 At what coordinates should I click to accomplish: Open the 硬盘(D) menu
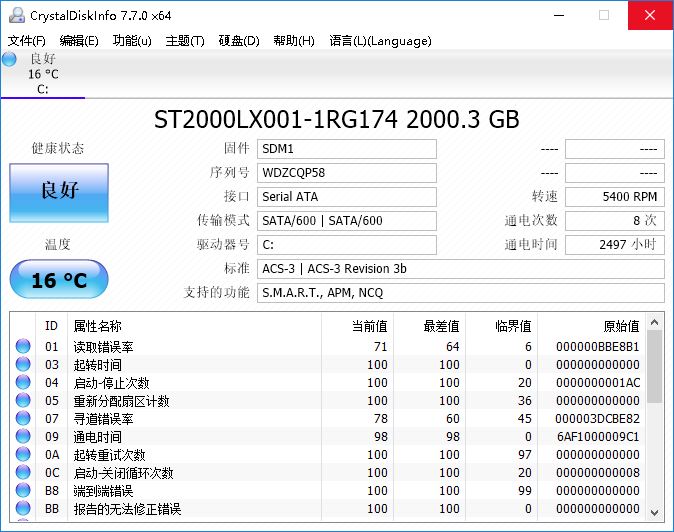[239, 41]
